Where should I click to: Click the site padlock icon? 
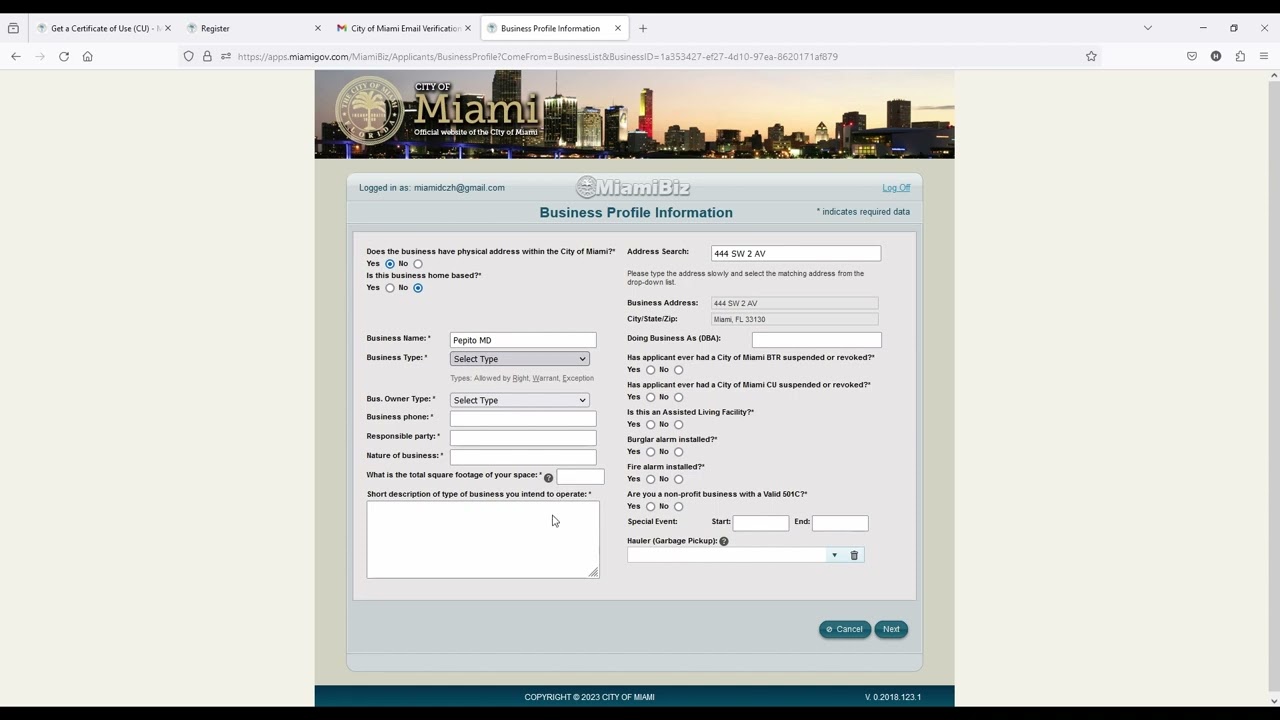tap(207, 56)
